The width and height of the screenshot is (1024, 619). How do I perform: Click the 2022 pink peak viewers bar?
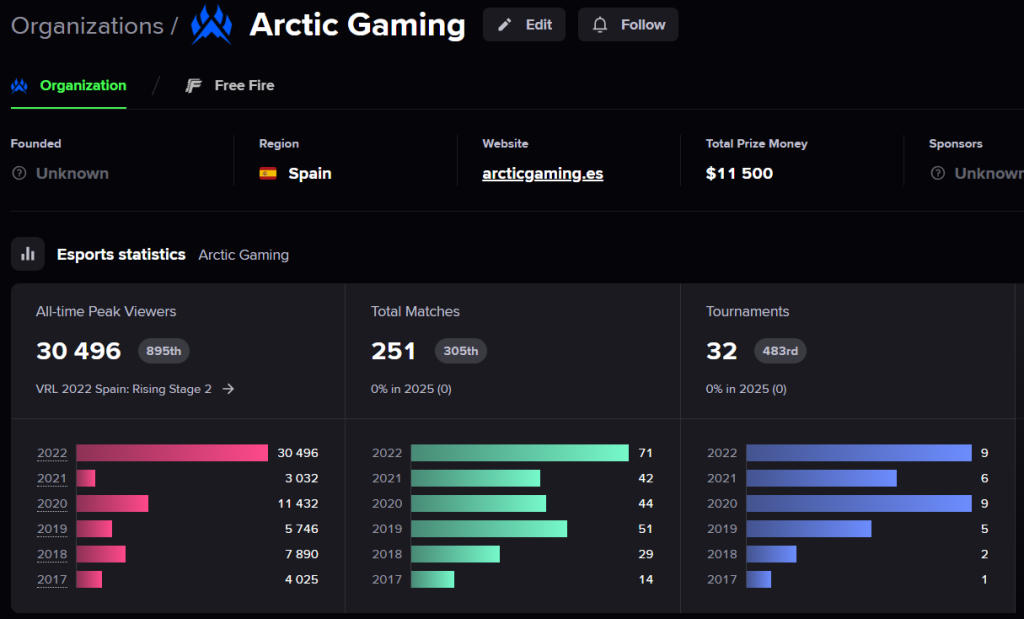172,452
